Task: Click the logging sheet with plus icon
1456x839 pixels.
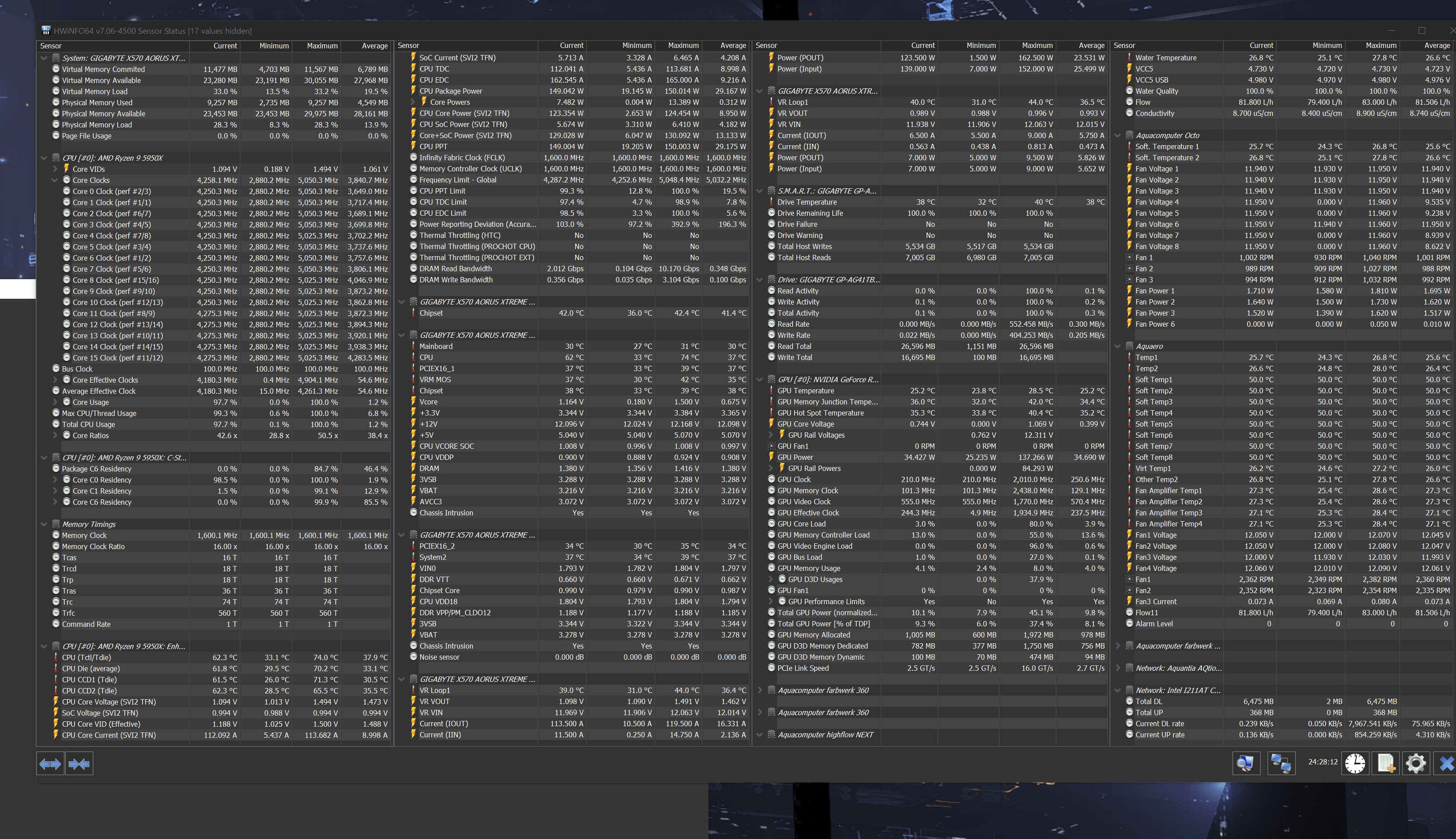Action: pos(1386,763)
